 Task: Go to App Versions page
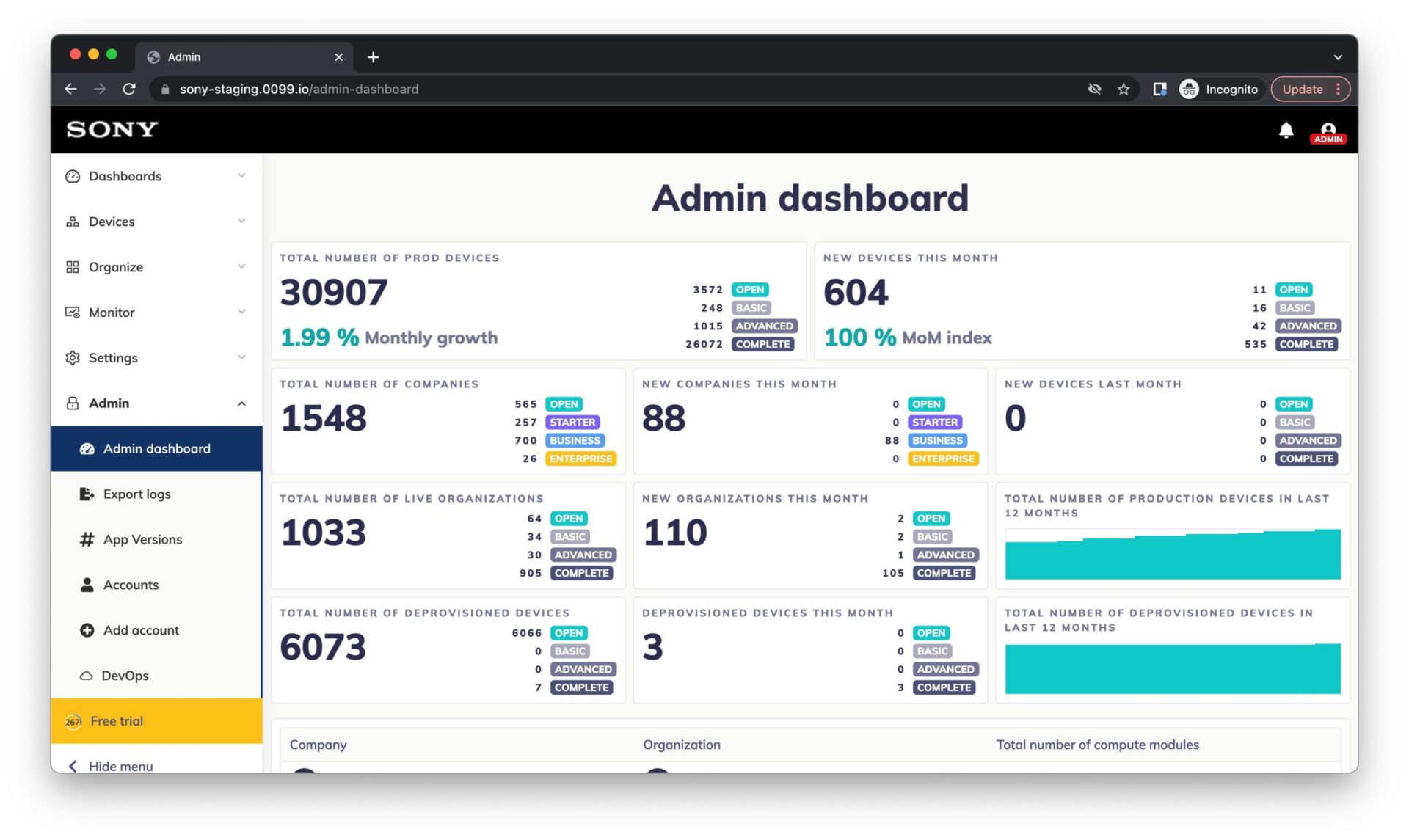pos(142,540)
